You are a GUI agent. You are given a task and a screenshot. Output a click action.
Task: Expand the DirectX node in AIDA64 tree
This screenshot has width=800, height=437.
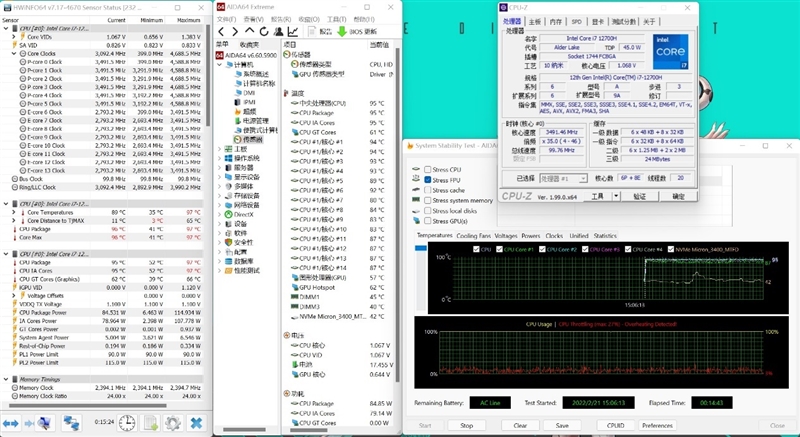[220, 215]
